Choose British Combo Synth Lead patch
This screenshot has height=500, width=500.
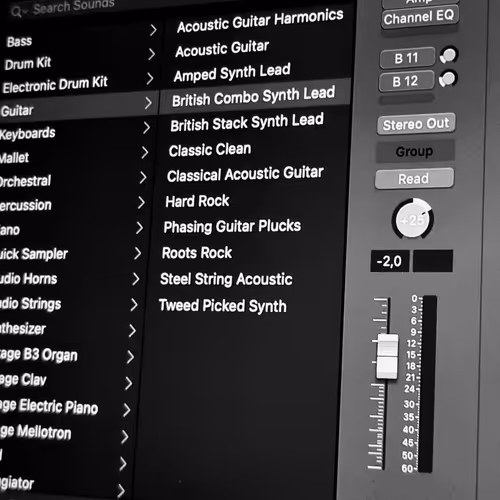(x=253, y=96)
